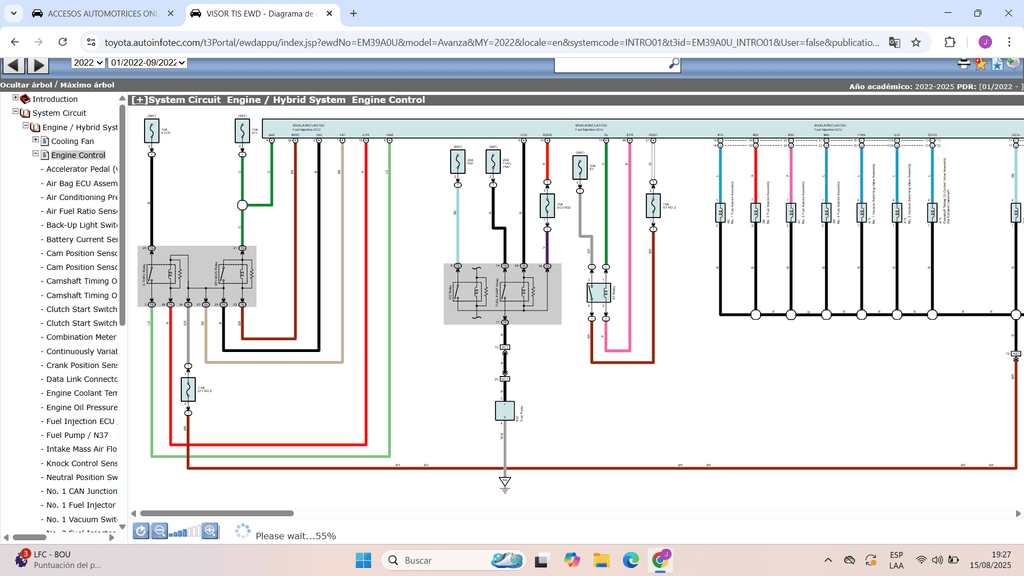Open the 2022 model year dropdown
The image size is (1024, 576).
click(x=88, y=62)
